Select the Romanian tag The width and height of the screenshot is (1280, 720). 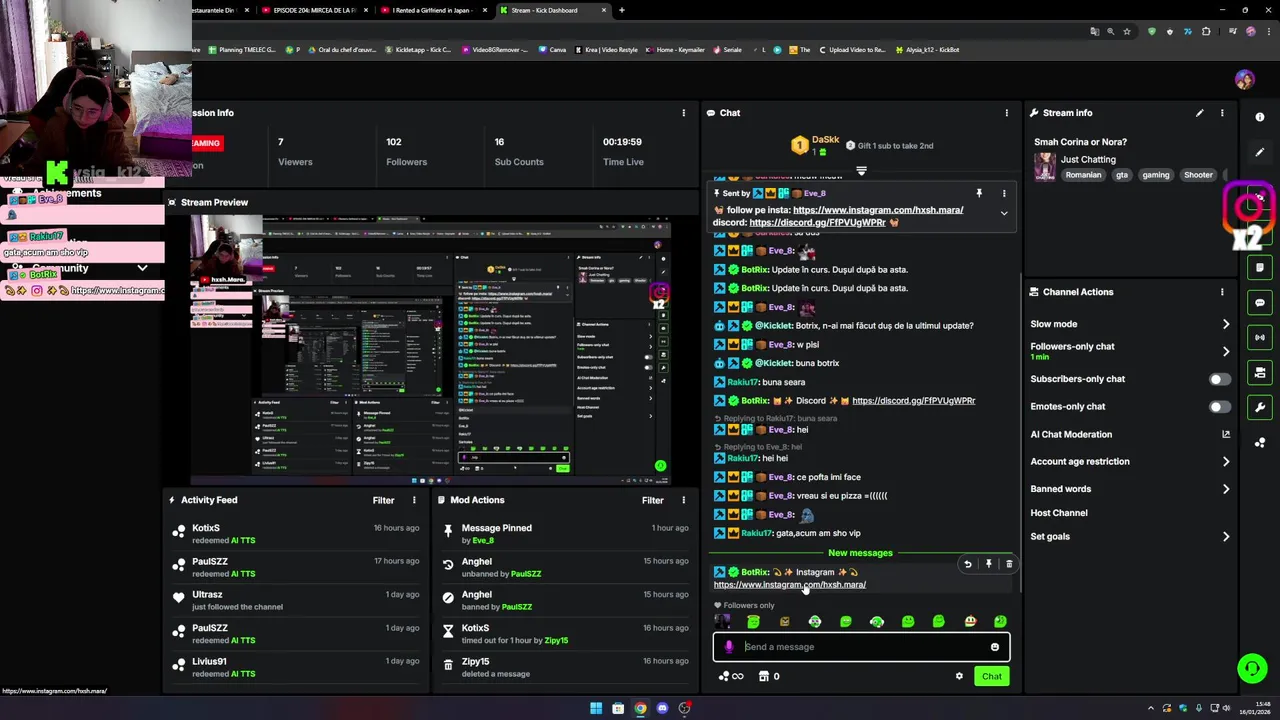tap(1083, 175)
